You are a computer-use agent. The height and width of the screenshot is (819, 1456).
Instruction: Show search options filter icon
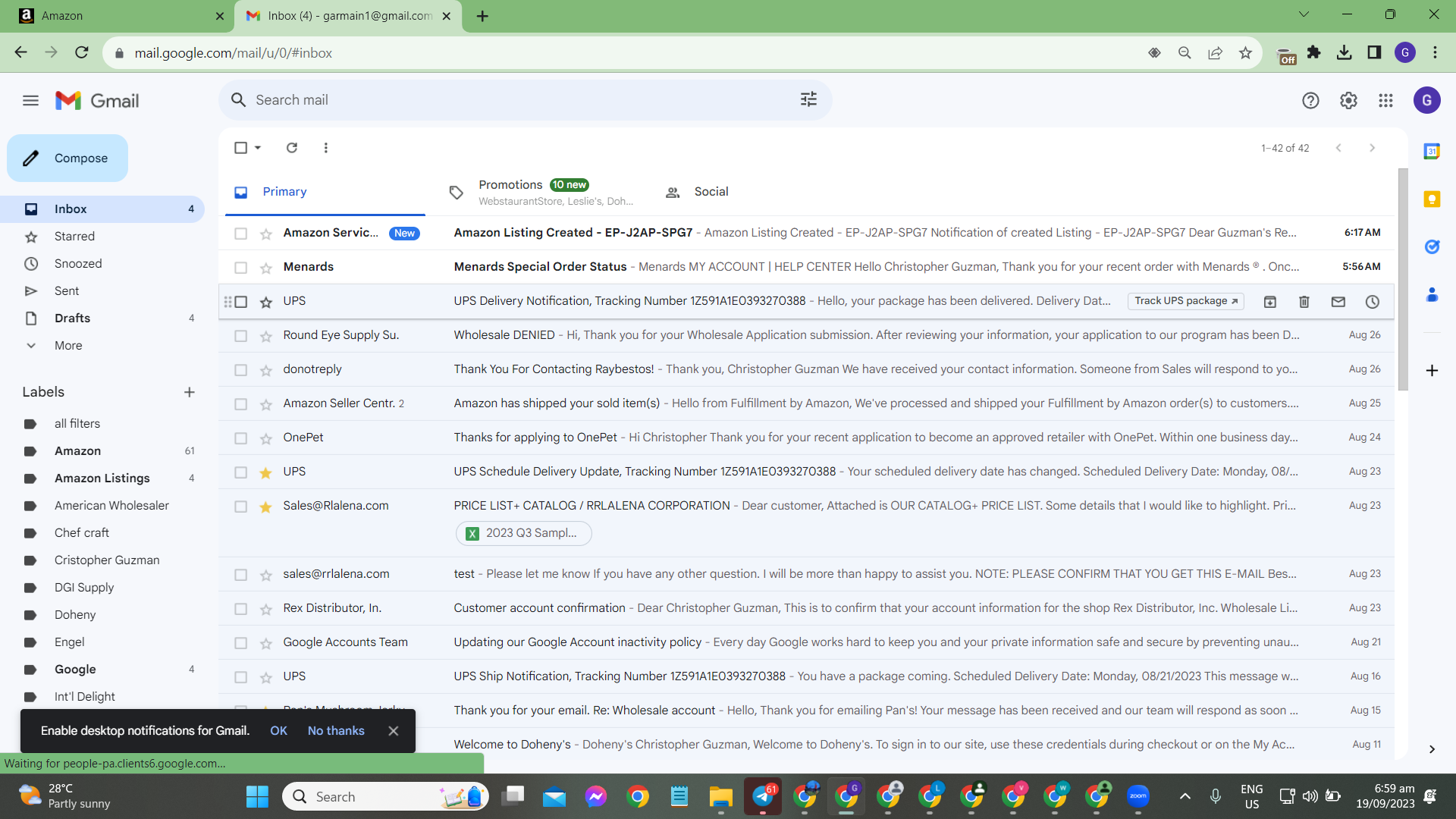(x=808, y=99)
